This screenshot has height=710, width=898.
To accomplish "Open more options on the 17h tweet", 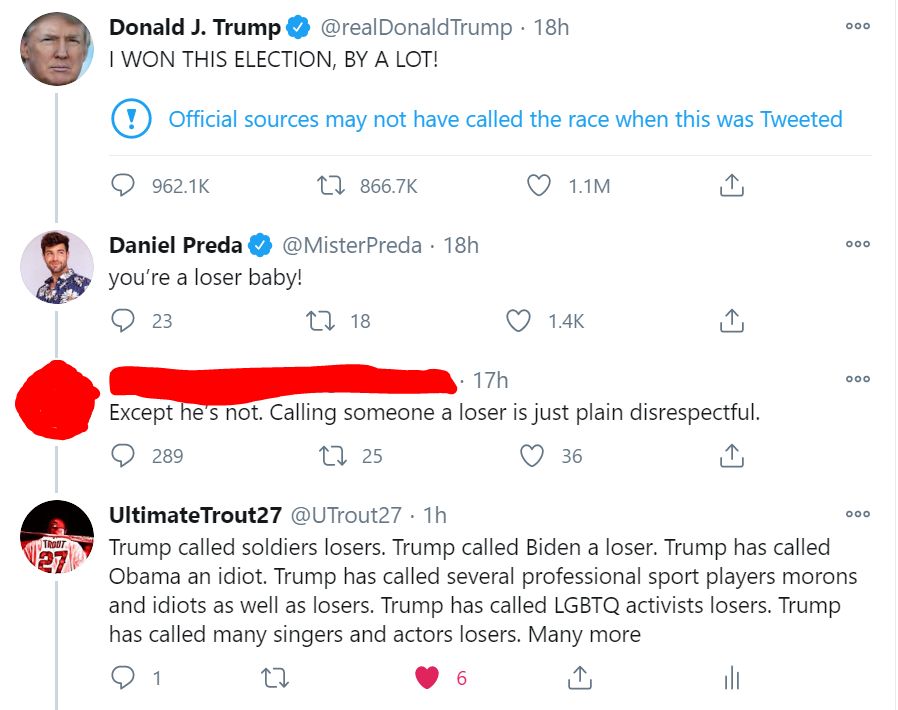I will tap(857, 380).
